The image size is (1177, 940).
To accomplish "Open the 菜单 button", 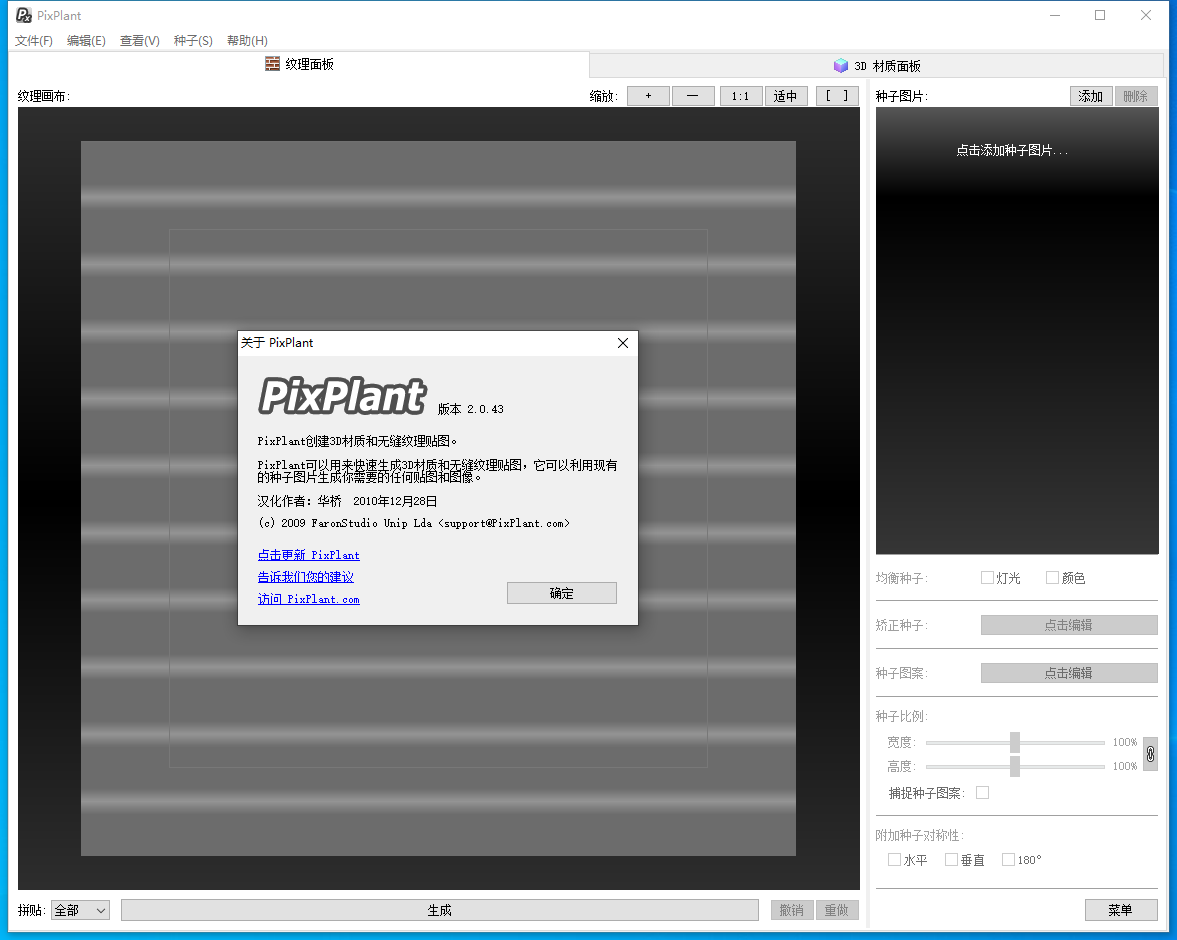I will click(x=1121, y=910).
